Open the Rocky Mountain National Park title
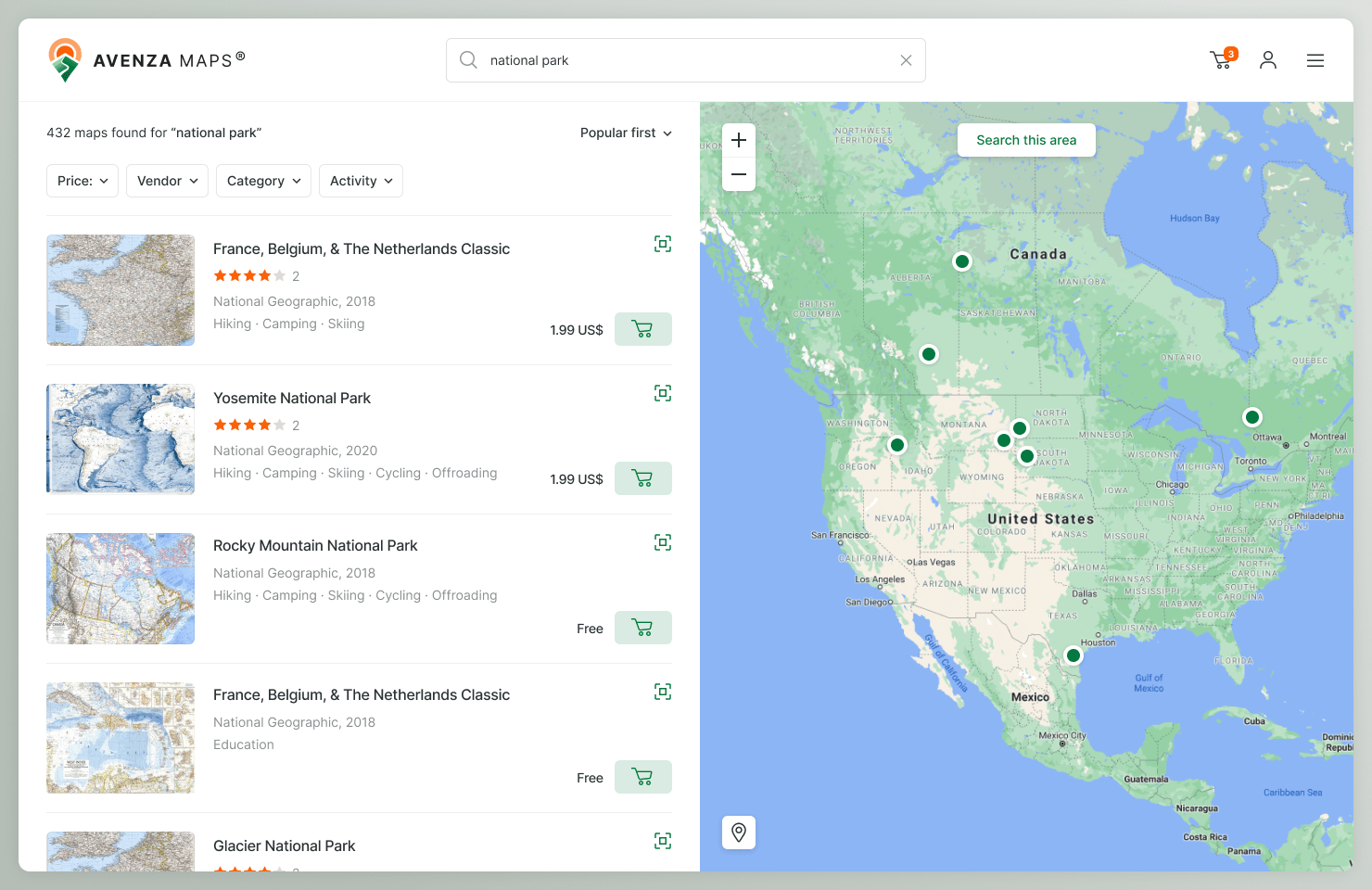1372x890 pixels. click(315, 545)
